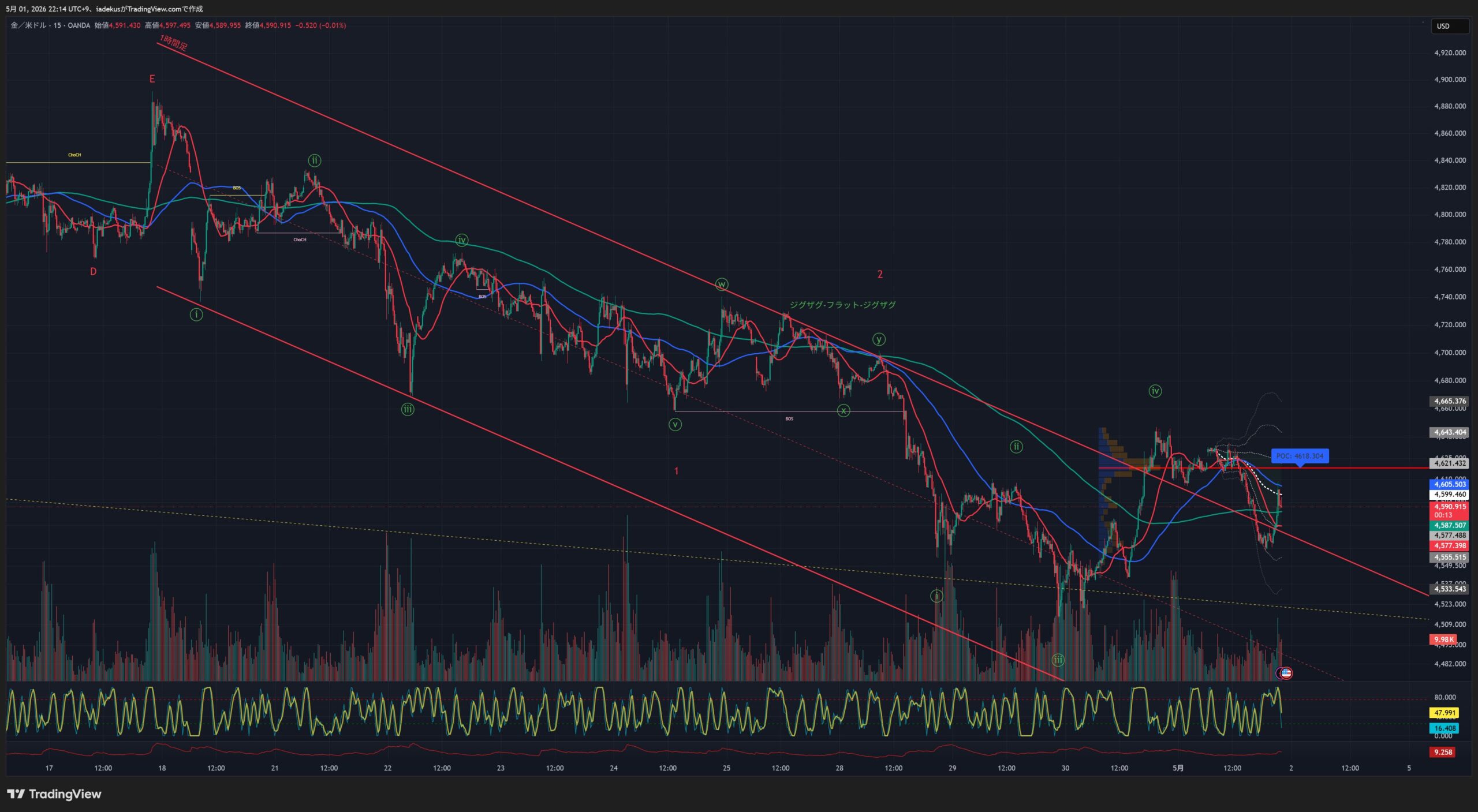
Task: Click 4,700.000 on the price scale
Action: pos(1450,353)
